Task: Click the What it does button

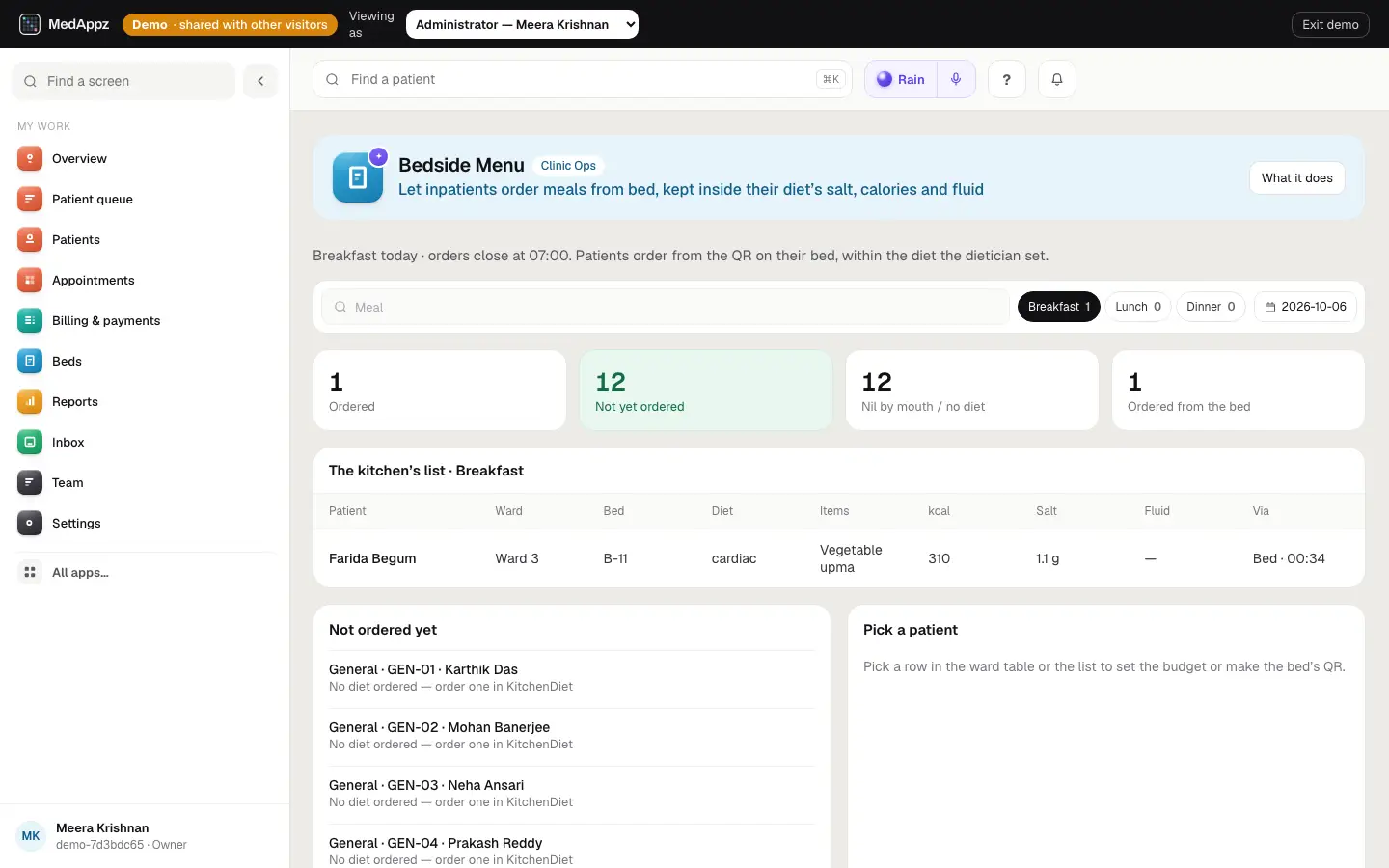Action: [x=1297, y=178]
